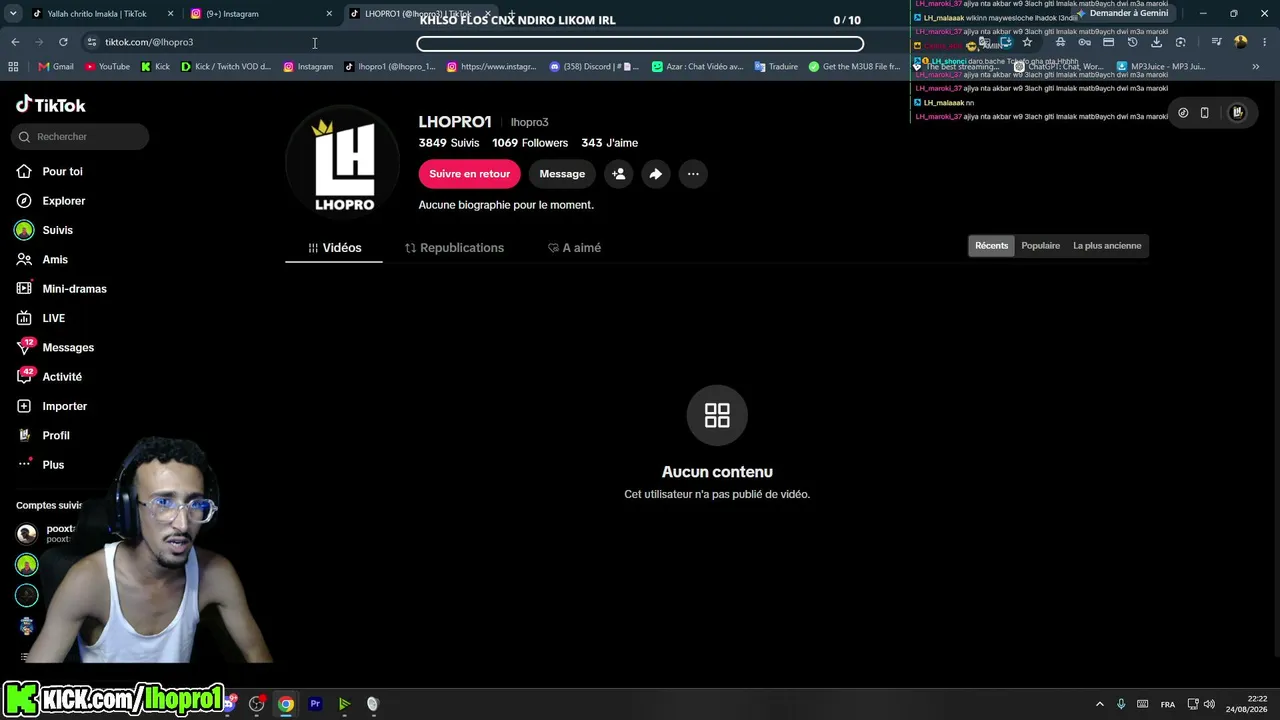Click the Demander à Gemini button

click(1122, 14)
